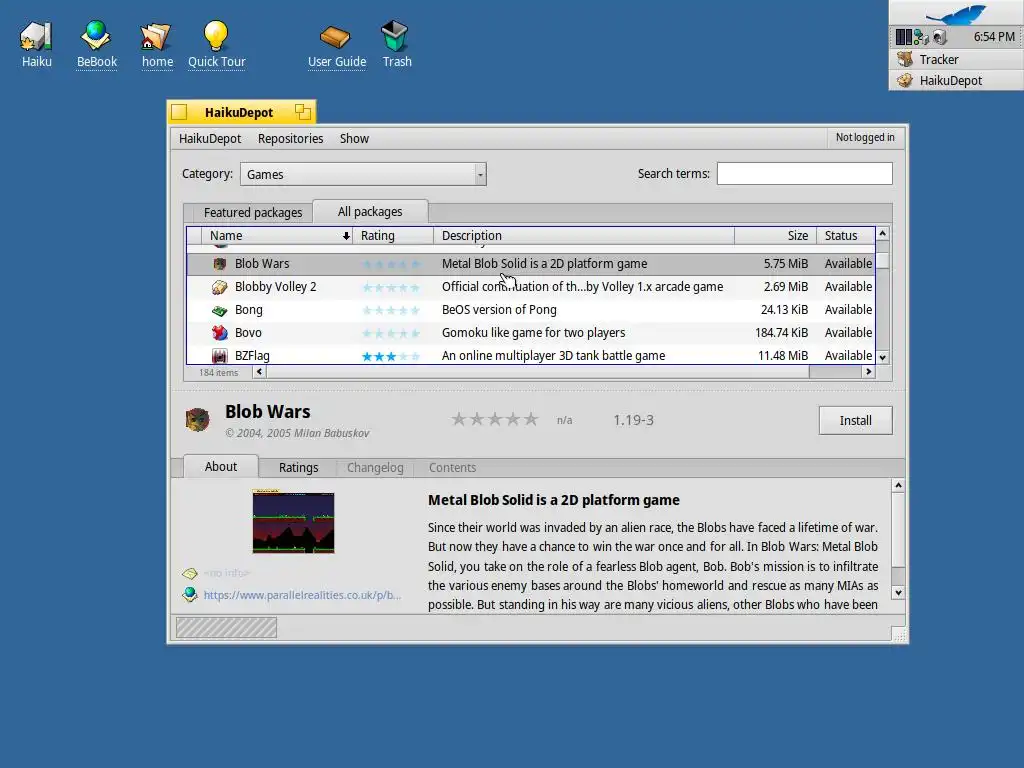Click the description vertical scrollbar thumb
1024x768 pixels.
tap(898, 530)
